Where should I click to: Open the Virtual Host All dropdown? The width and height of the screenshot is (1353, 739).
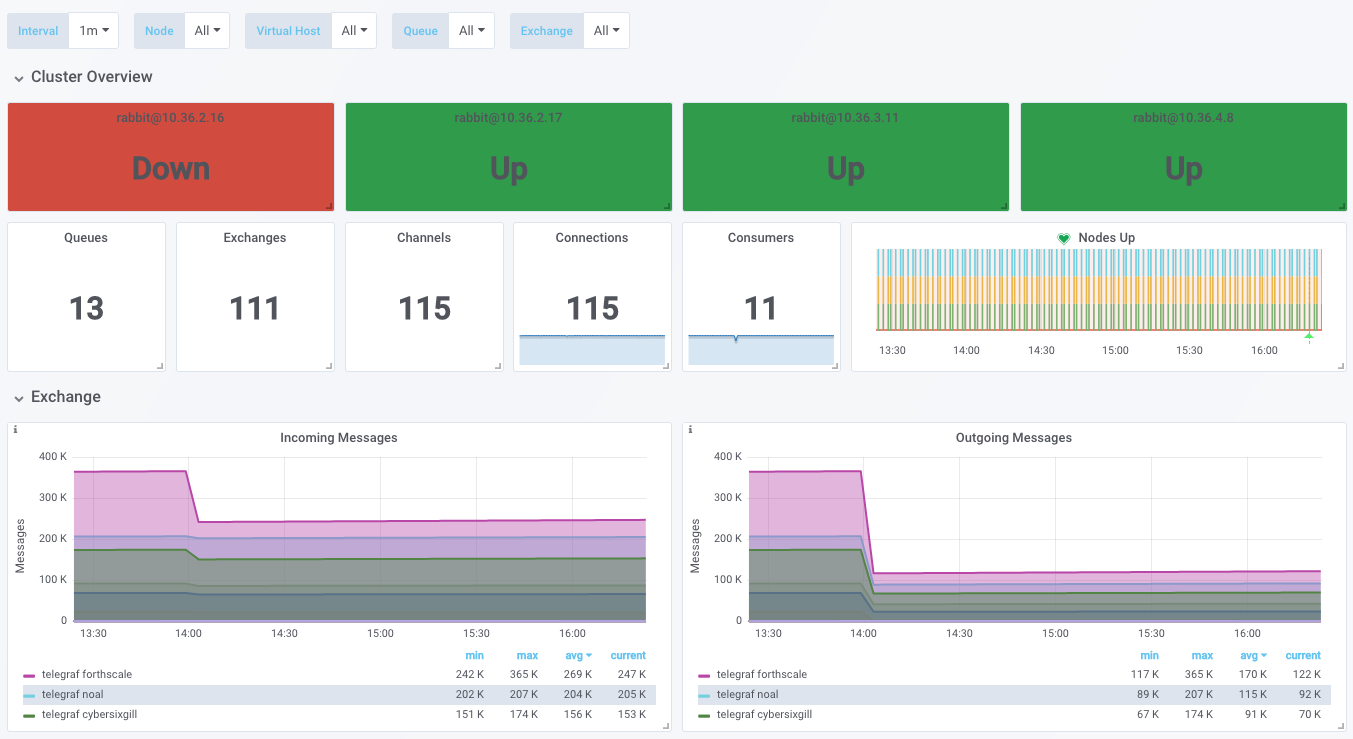(354, 31)
